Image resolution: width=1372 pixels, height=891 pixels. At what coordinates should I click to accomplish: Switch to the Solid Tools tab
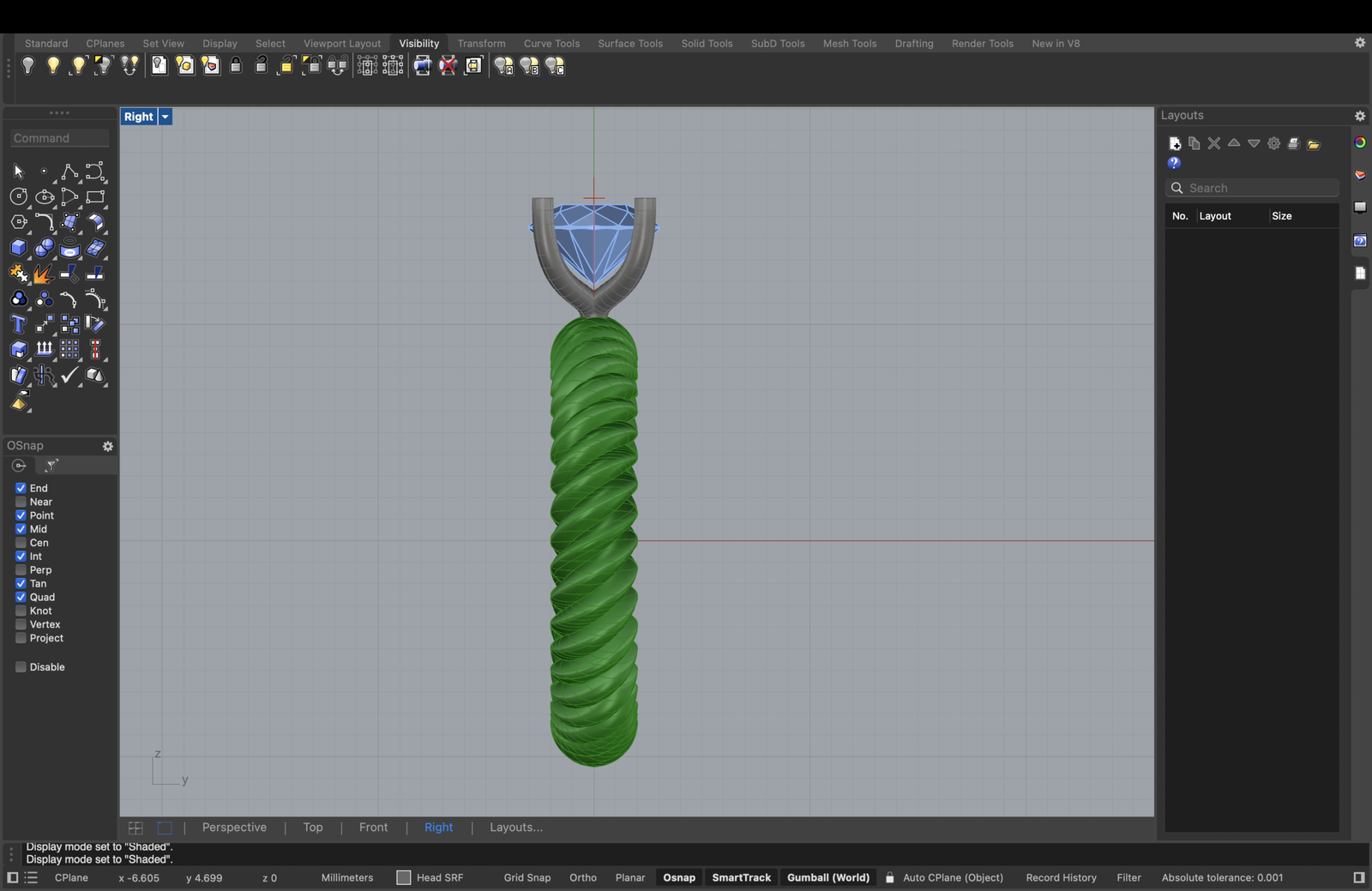(x=707, y=43)
